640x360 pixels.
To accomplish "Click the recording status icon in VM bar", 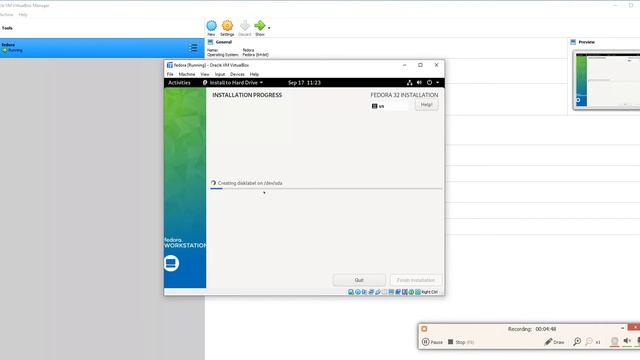I will tap(398, 292).
